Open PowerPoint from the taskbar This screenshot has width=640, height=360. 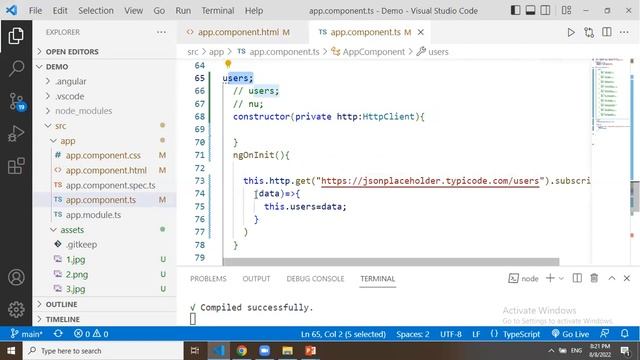click(x=310, y=351)
